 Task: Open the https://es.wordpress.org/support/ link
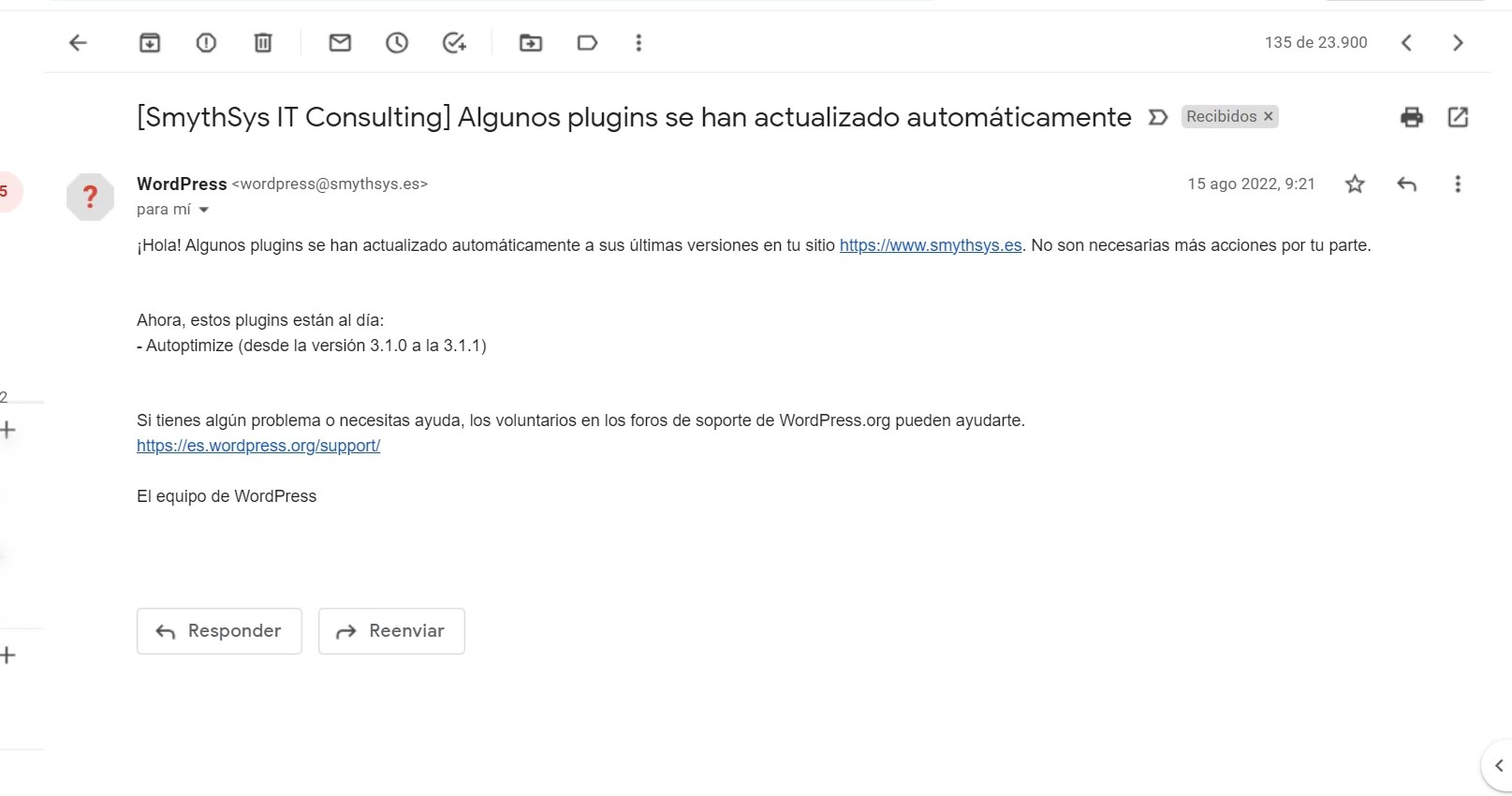258,446
